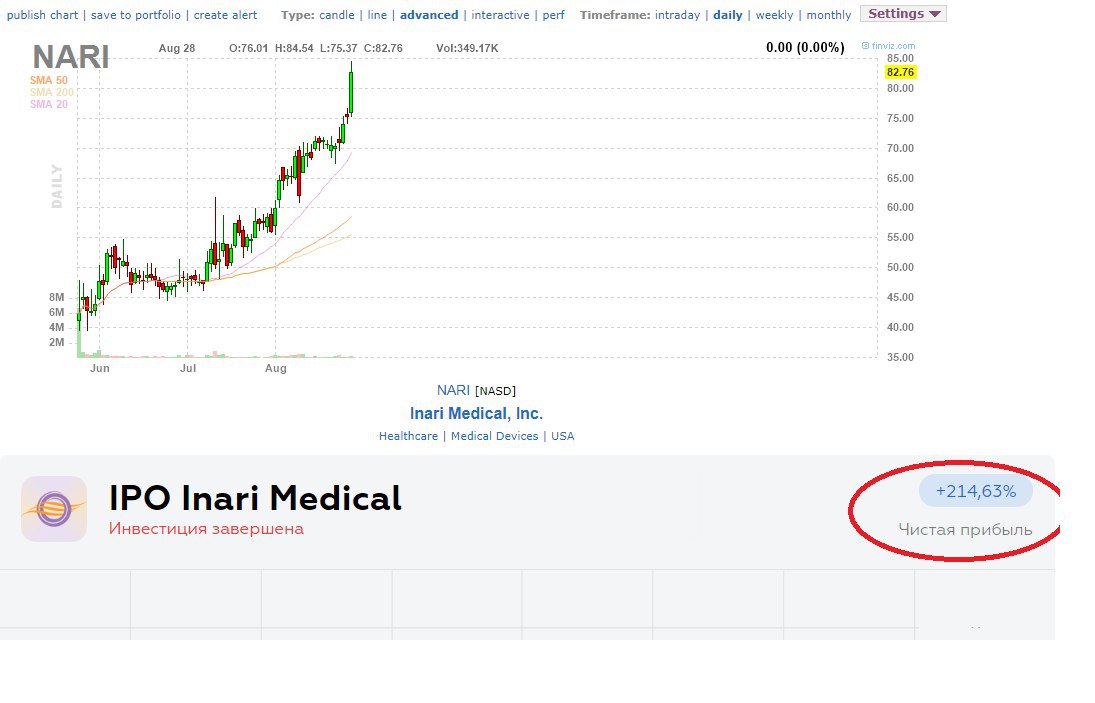Click the C:82.76 close value
The image size is (1095, 703).
point(383,48)
